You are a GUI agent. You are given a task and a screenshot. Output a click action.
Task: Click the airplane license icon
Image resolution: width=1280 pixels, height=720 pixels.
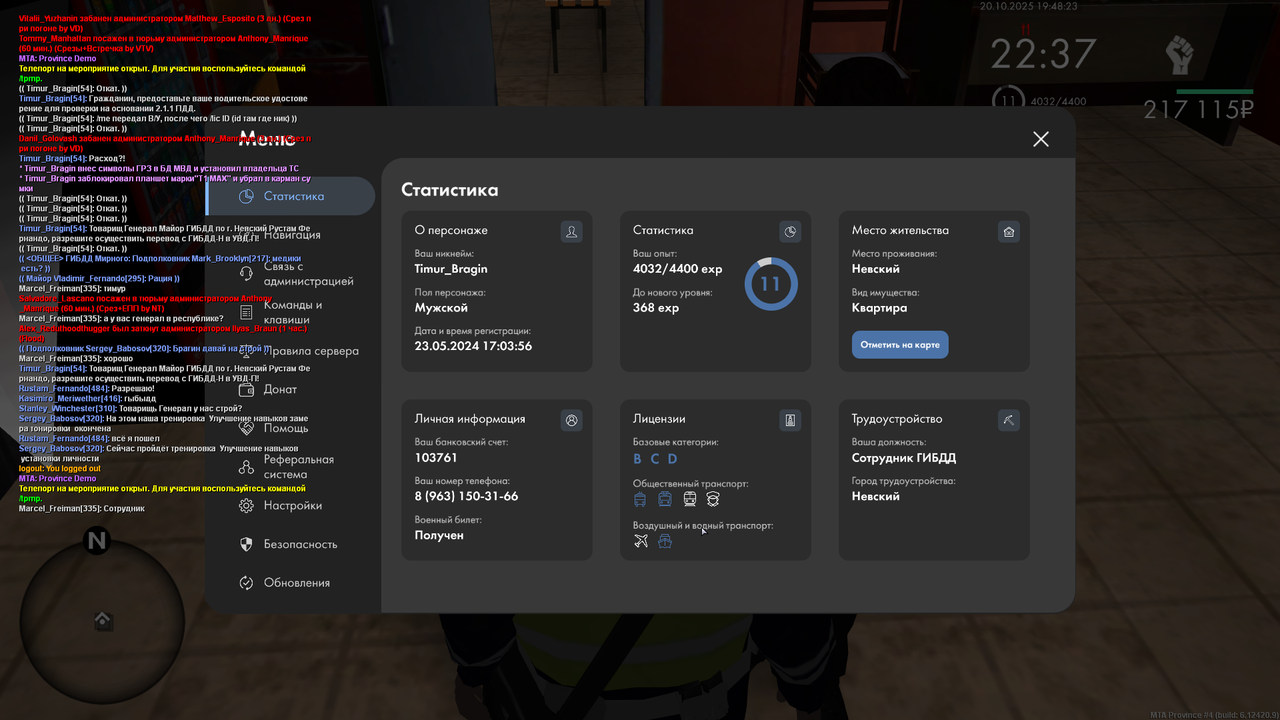pos(641,541)
